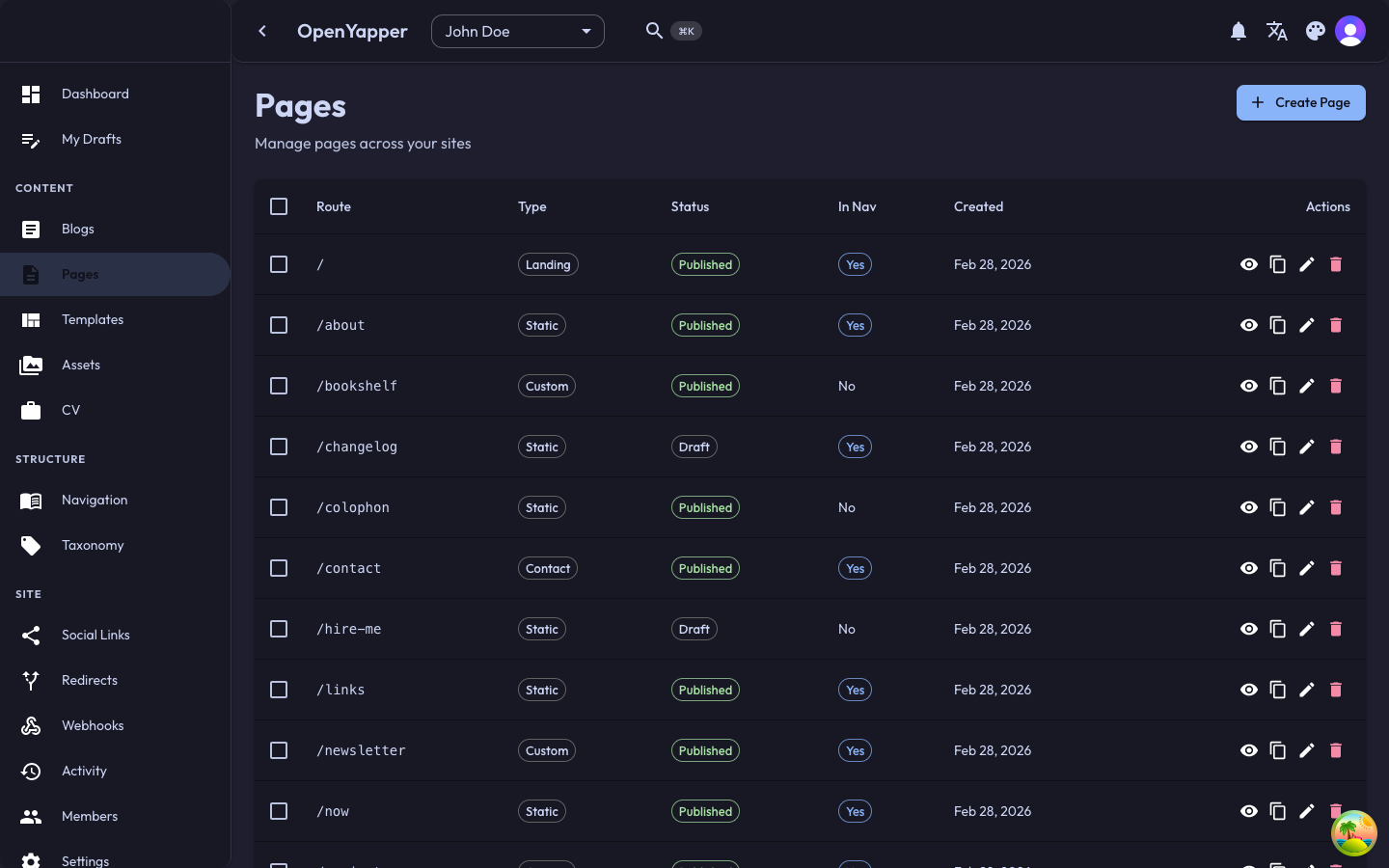The width and height of the screenshot is (1389, 868).
Task: Click the language translation icon
Action: 1277,31
